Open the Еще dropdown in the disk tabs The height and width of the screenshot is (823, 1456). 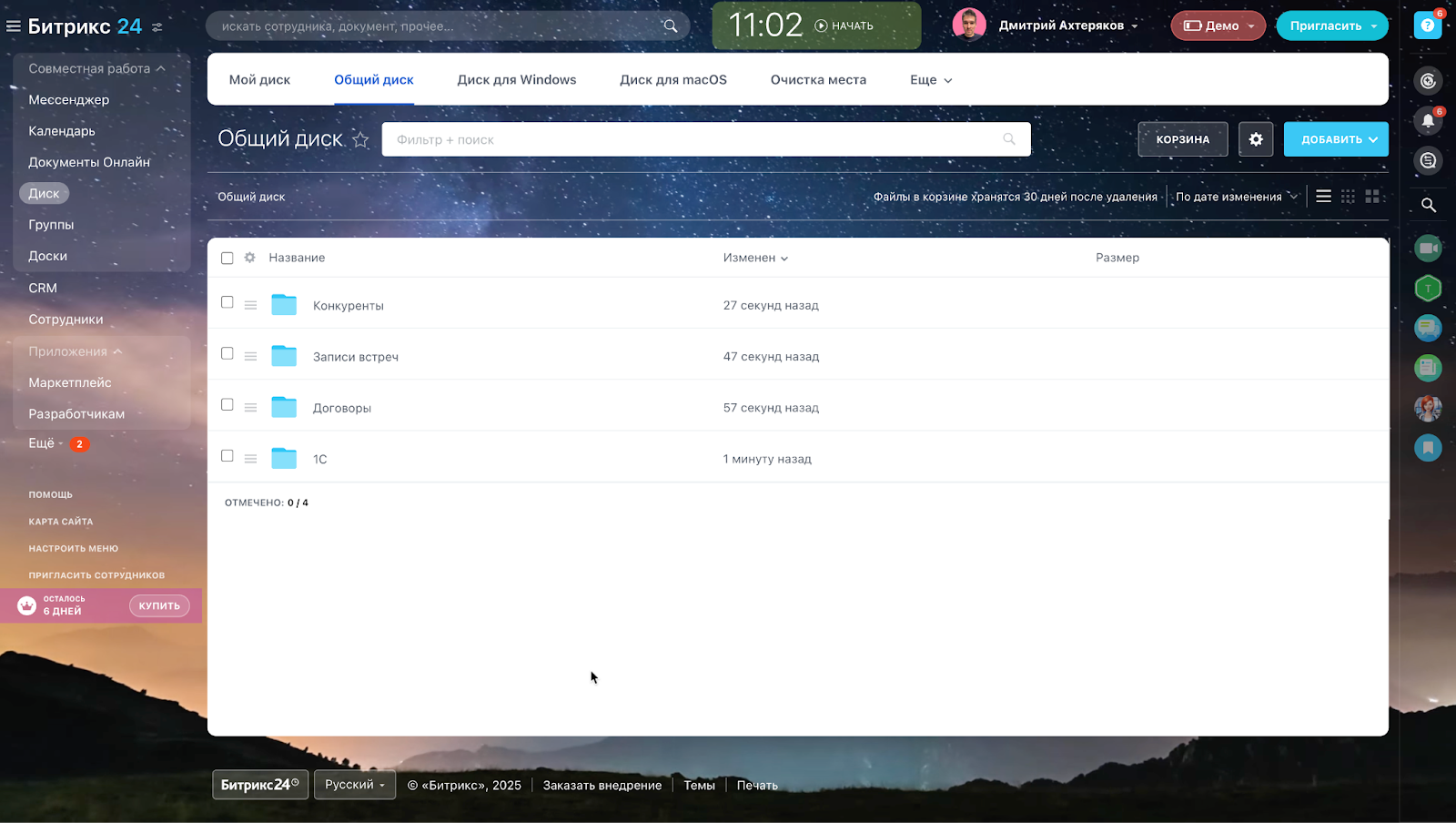tap(931, 80)
